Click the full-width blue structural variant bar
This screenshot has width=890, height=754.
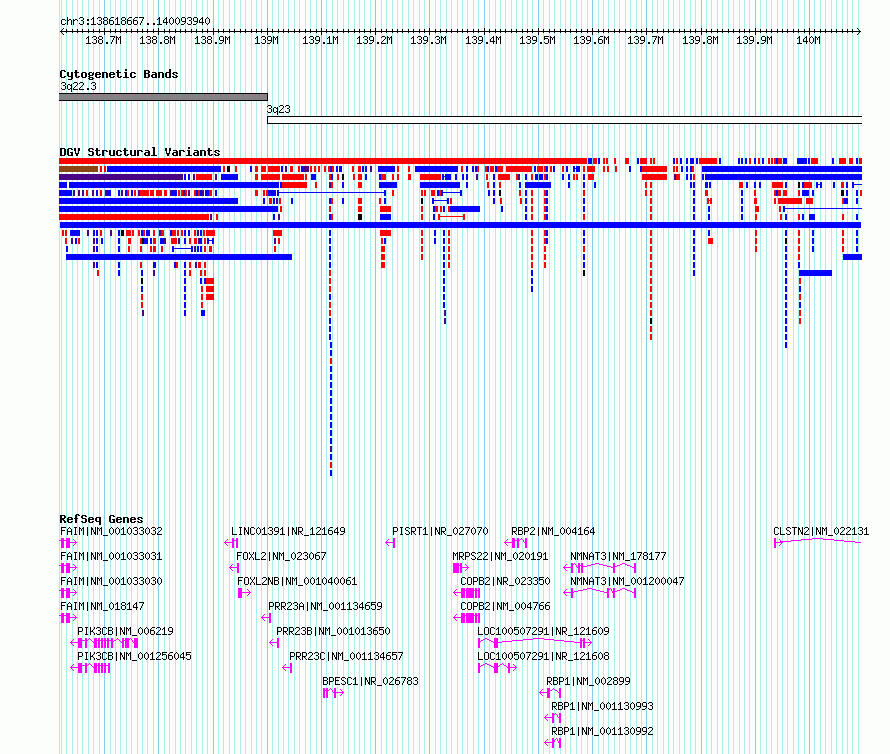click(460, 225)
